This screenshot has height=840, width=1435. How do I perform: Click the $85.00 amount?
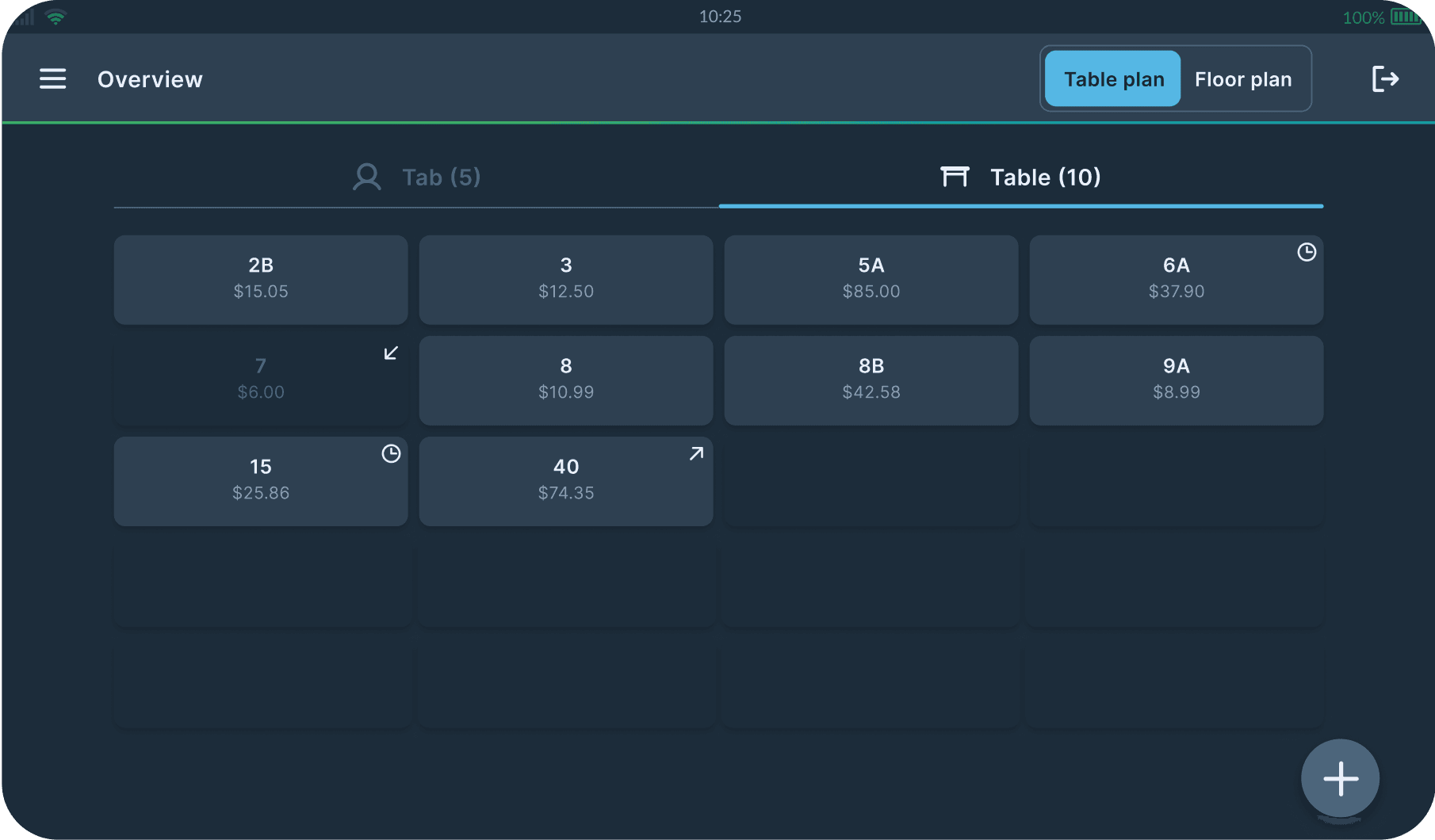click(x=871, y=292)
